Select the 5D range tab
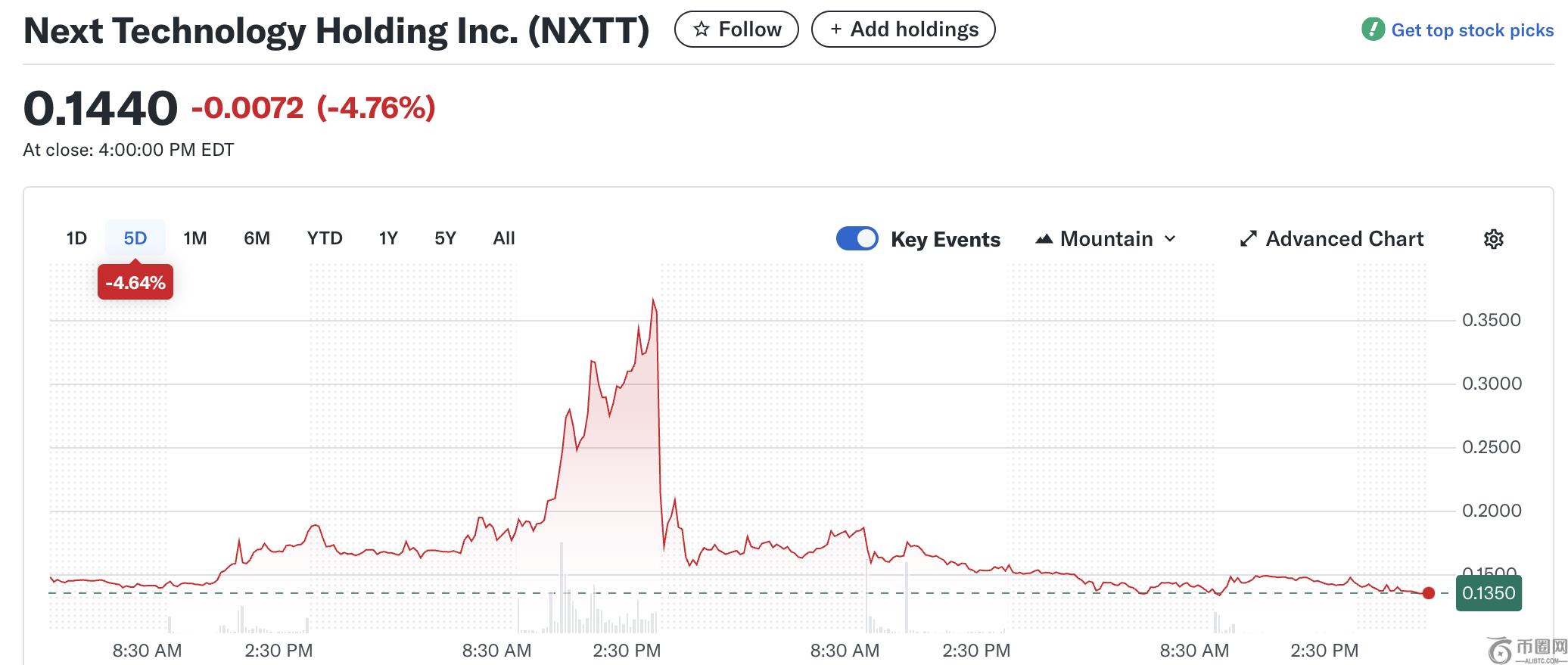Screen dimensions: 1568x665 135,238
